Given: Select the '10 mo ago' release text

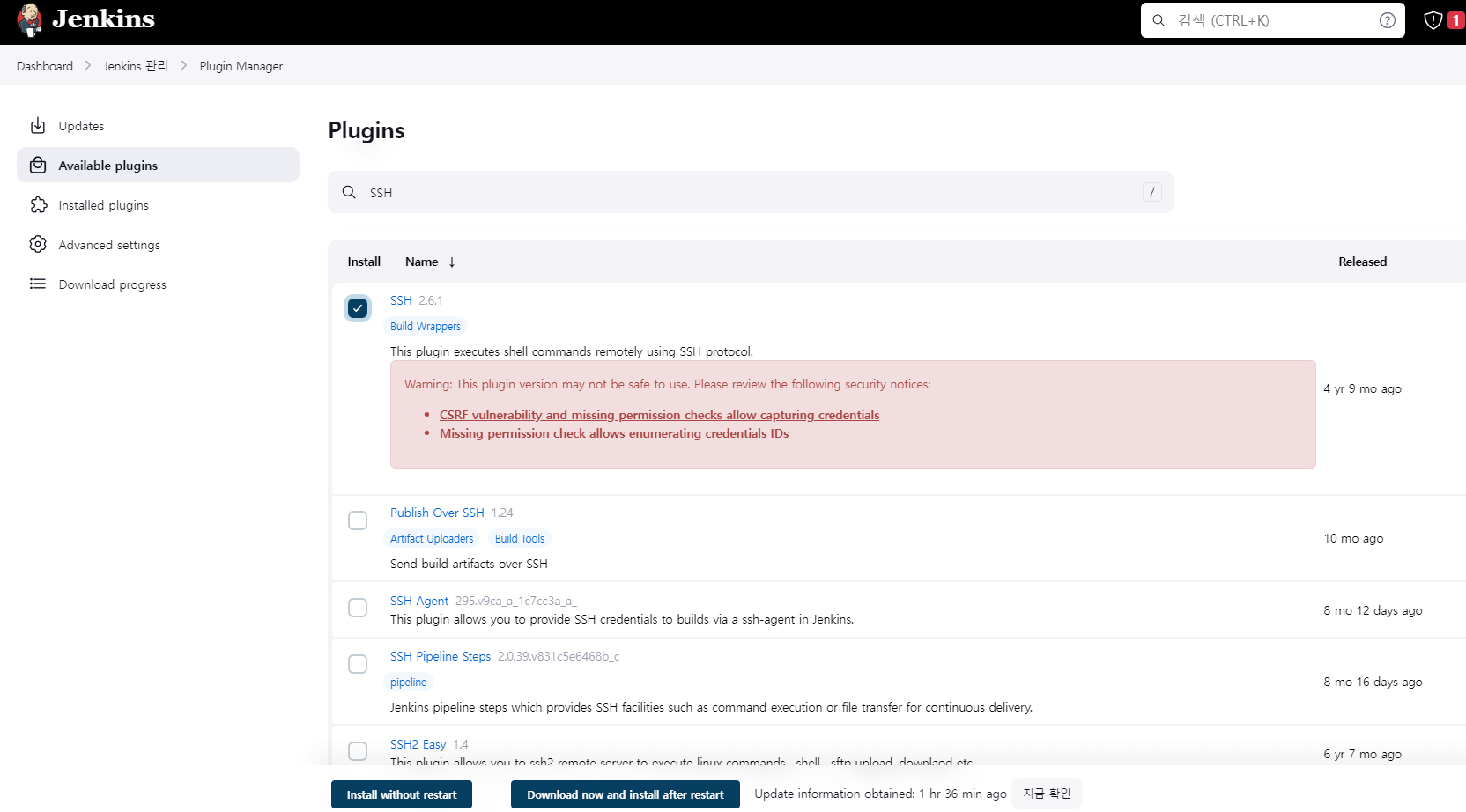Looking at the screenshot, I should (x=1353, y=538).
